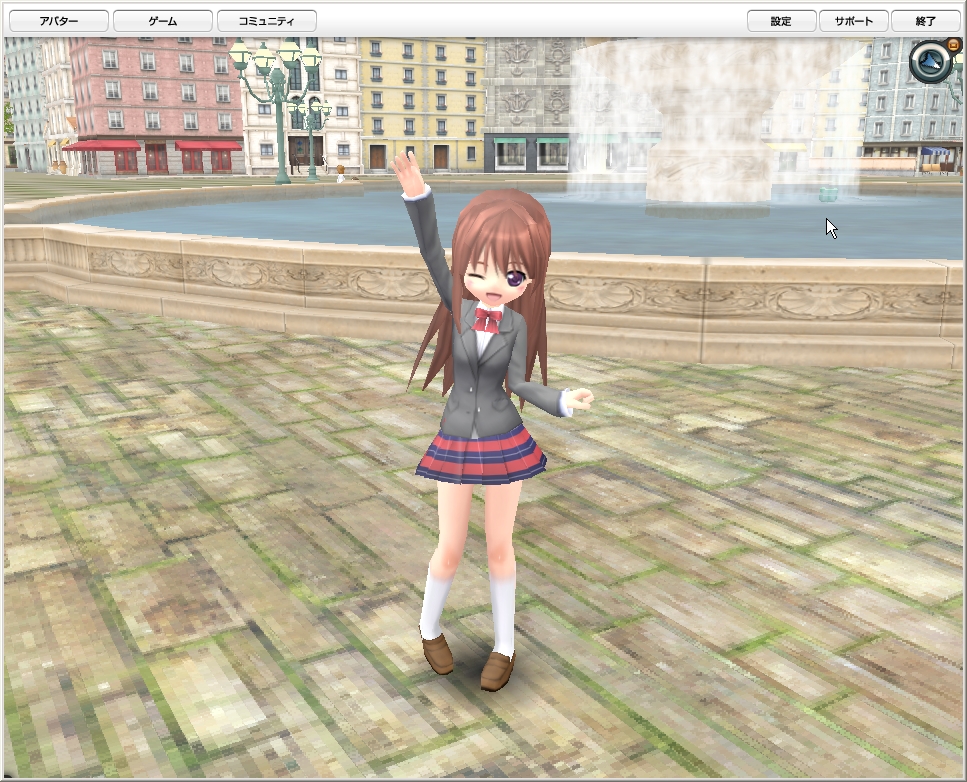The image size is (967, 782).
Task: Click the avatar's brown loafer shoe
Action: click(497, 671)
